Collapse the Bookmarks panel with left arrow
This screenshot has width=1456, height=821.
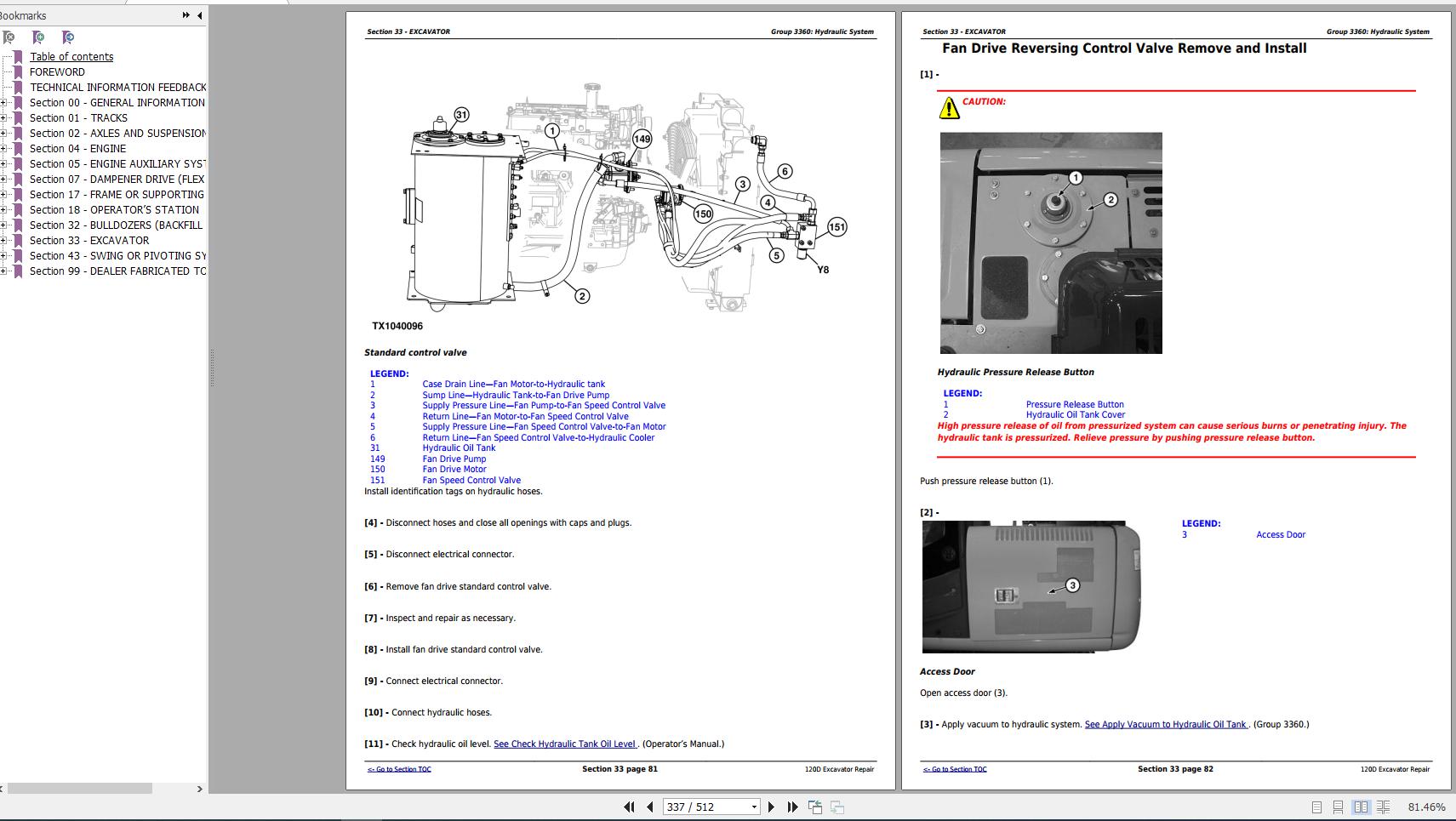tap(199, 15)
